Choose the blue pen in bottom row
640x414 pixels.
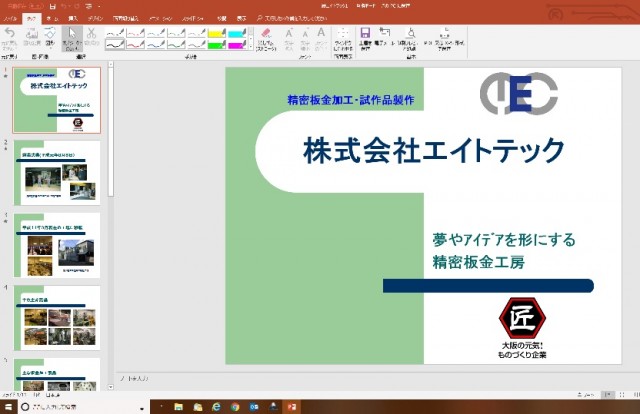156,45
